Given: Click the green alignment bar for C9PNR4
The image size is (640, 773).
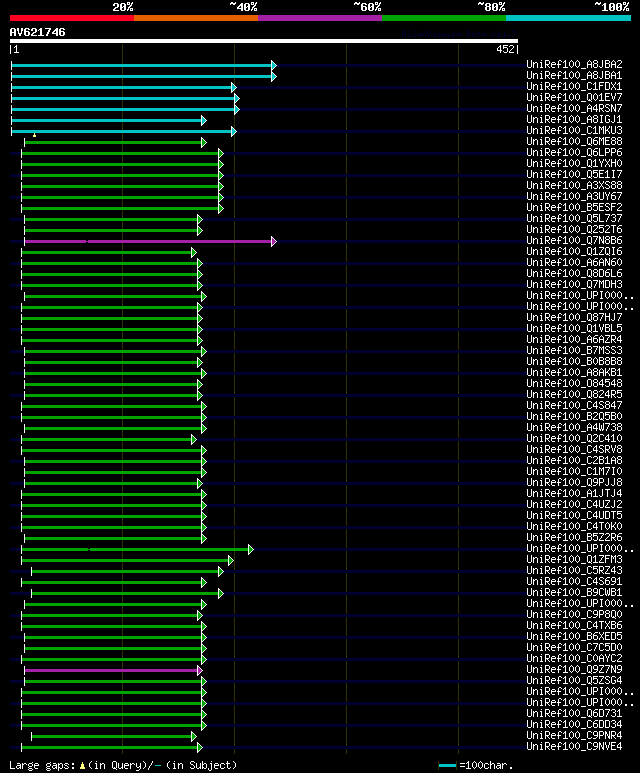Looking at the screenshot, I should pyautogui.click(x=112, y=737).
